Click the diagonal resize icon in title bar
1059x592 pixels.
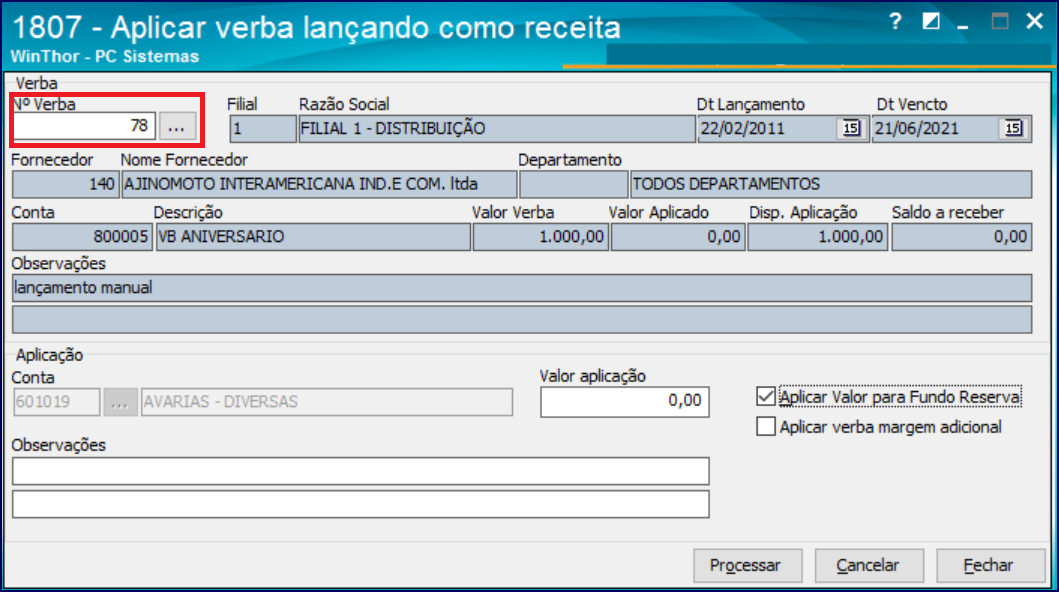tap(931, 22)
